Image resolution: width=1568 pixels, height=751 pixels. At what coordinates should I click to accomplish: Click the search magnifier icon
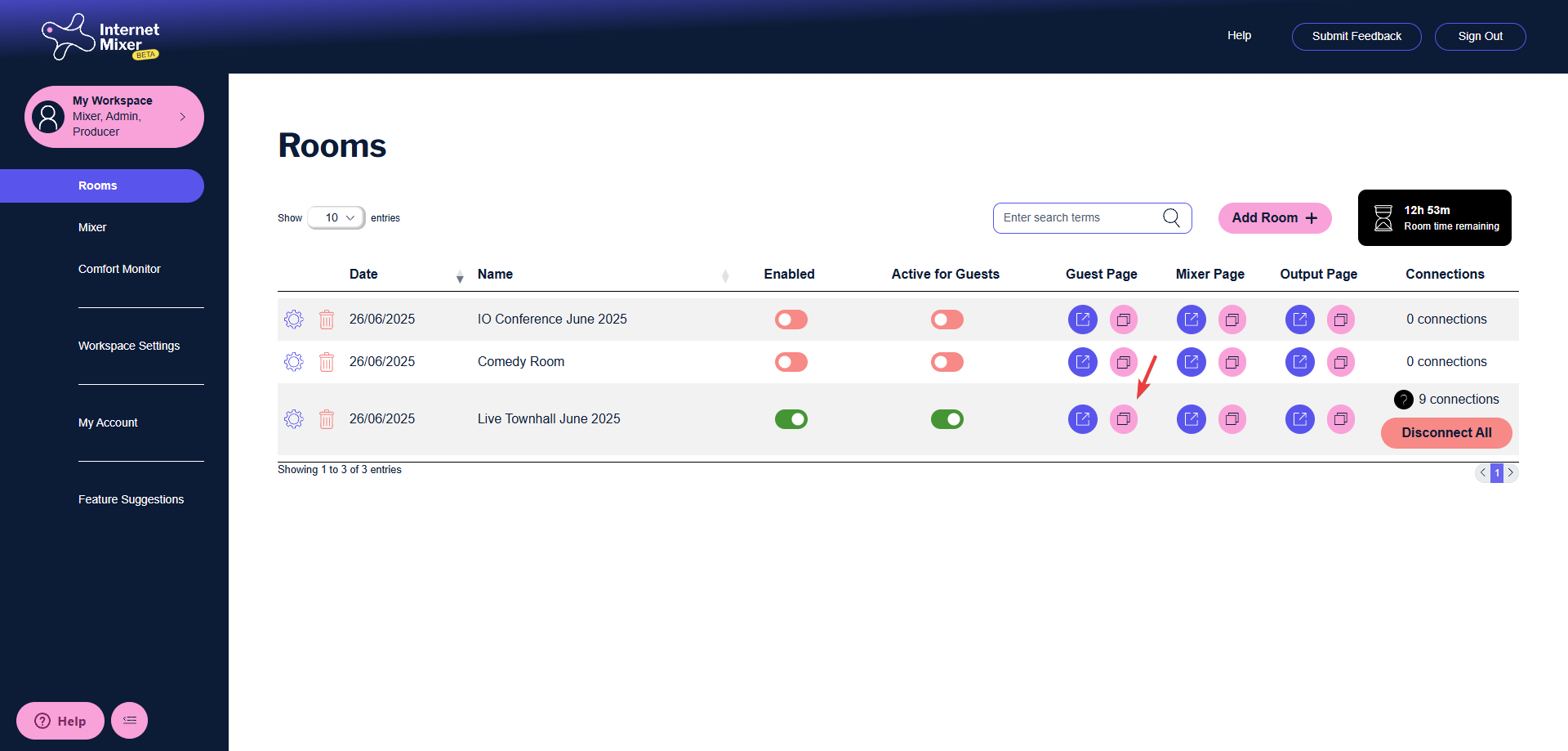click(x=1171, y=217)
